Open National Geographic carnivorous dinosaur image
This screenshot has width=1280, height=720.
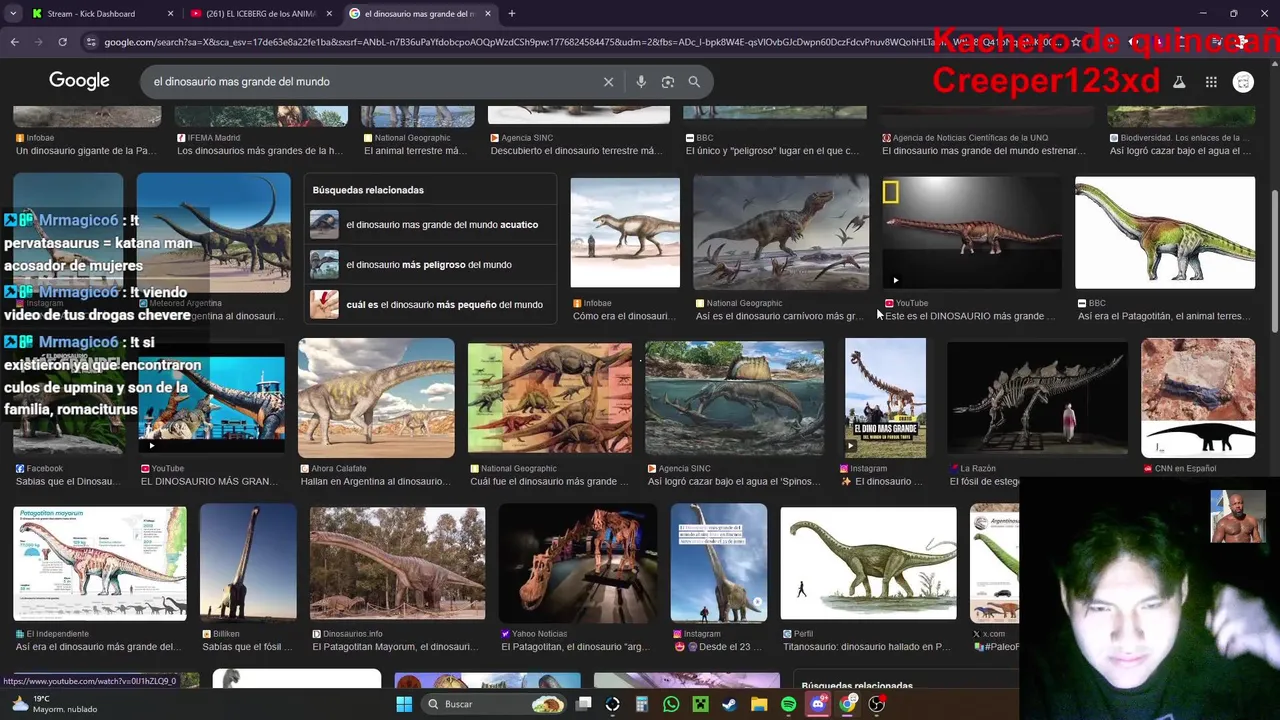[781, 233]
